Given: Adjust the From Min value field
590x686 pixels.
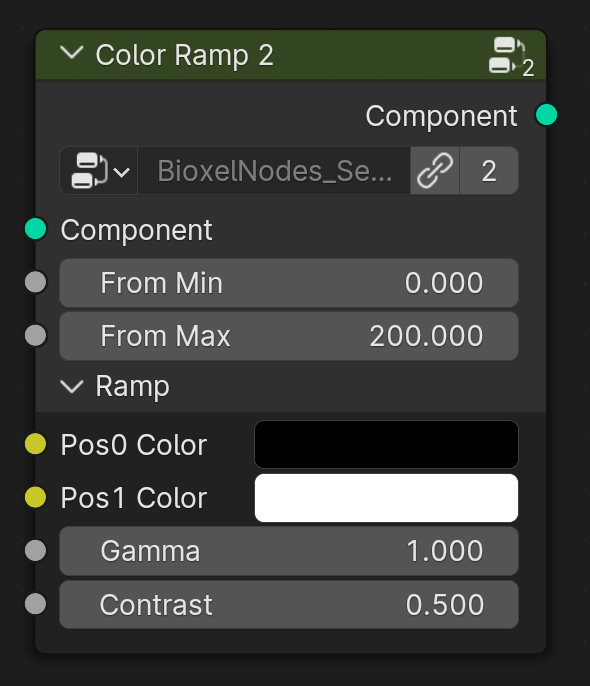Looking at the screenshot, I should click(289, 283).
